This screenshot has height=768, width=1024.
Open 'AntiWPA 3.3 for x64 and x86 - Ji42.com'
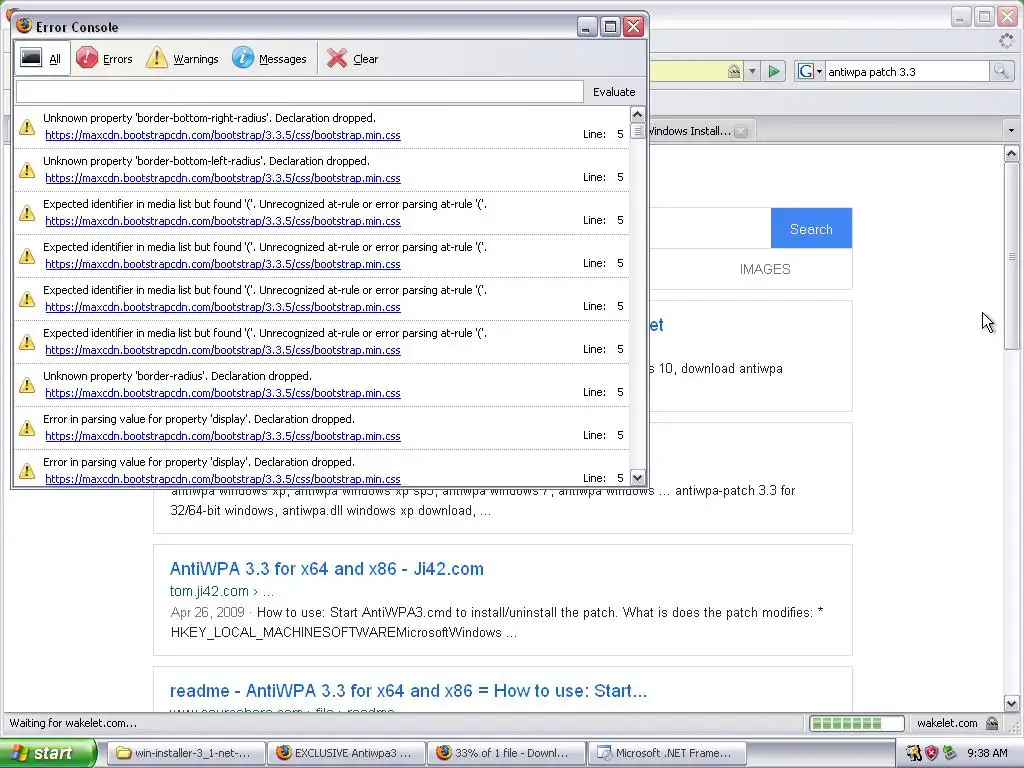coord(327,569)
